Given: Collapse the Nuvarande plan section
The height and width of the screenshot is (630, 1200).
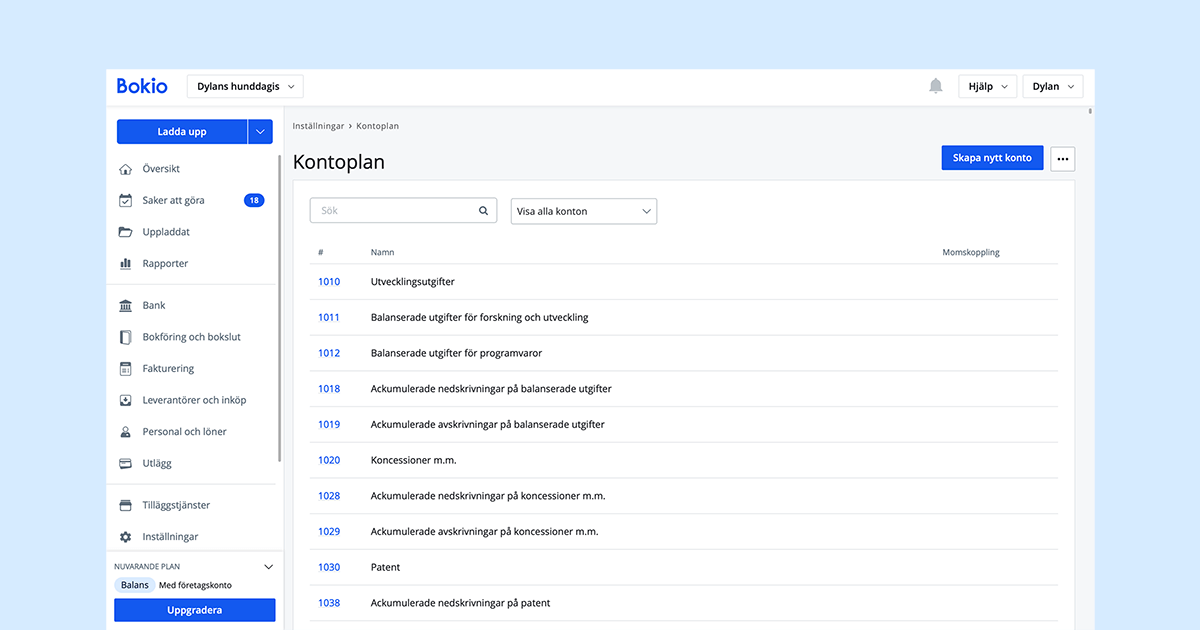Looking at the screenshot, I should (268, 567).
